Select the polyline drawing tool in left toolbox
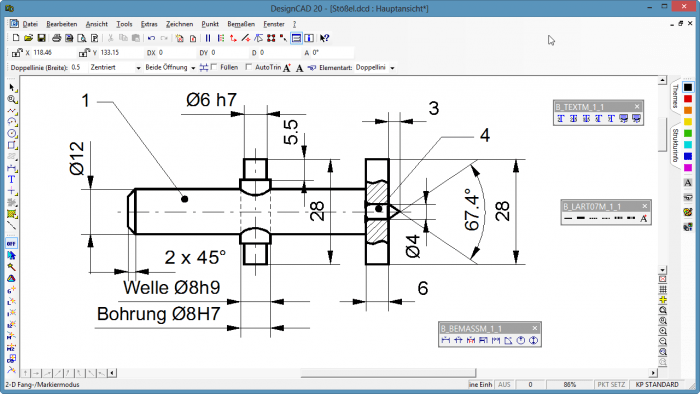700x394 pixels. [12, 111]
